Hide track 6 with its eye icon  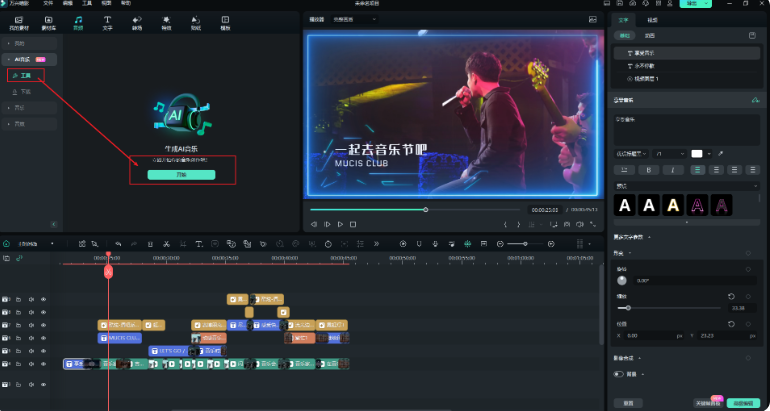coord(43,338)
